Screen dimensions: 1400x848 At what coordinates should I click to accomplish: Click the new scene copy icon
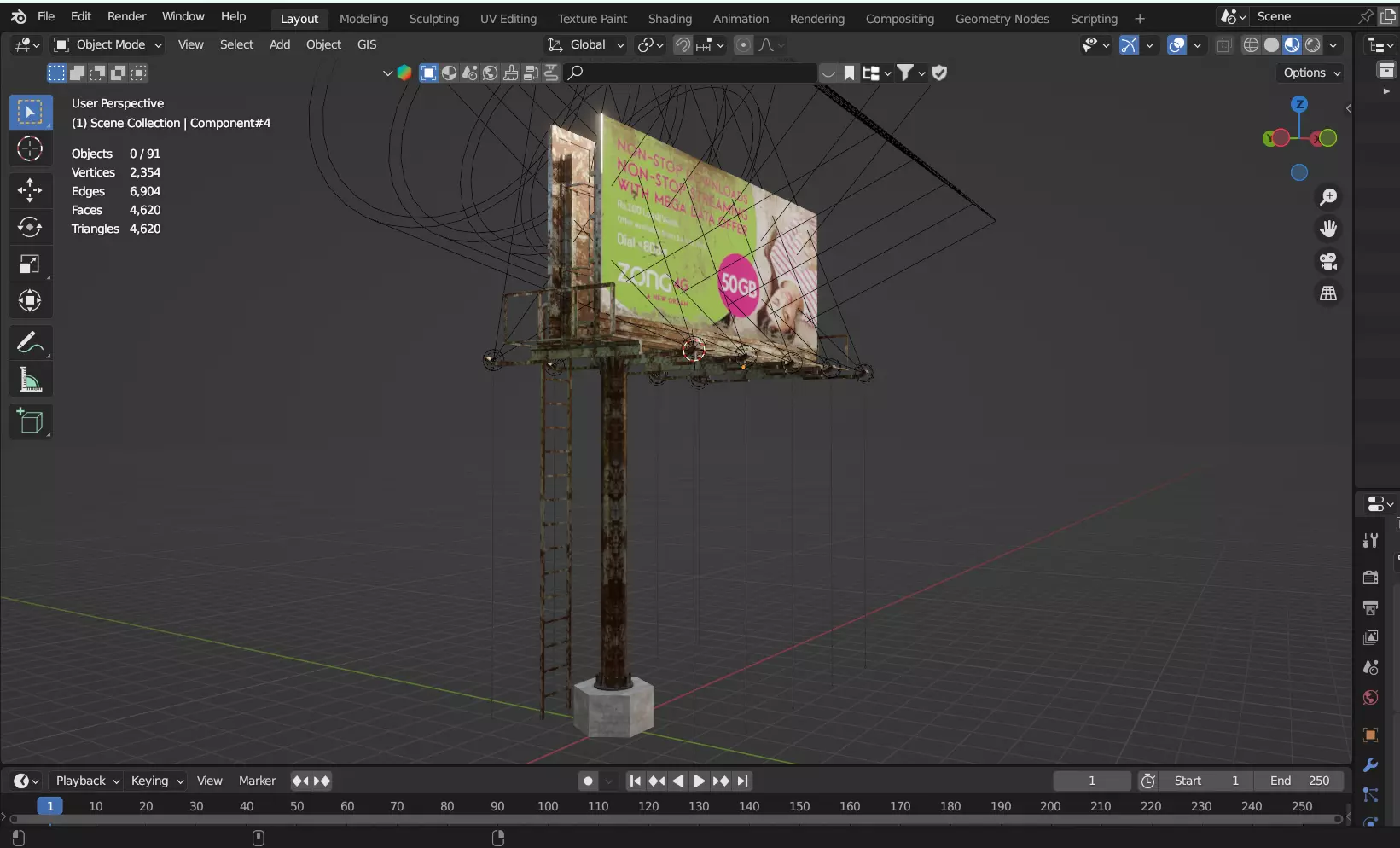(1388, 16)
